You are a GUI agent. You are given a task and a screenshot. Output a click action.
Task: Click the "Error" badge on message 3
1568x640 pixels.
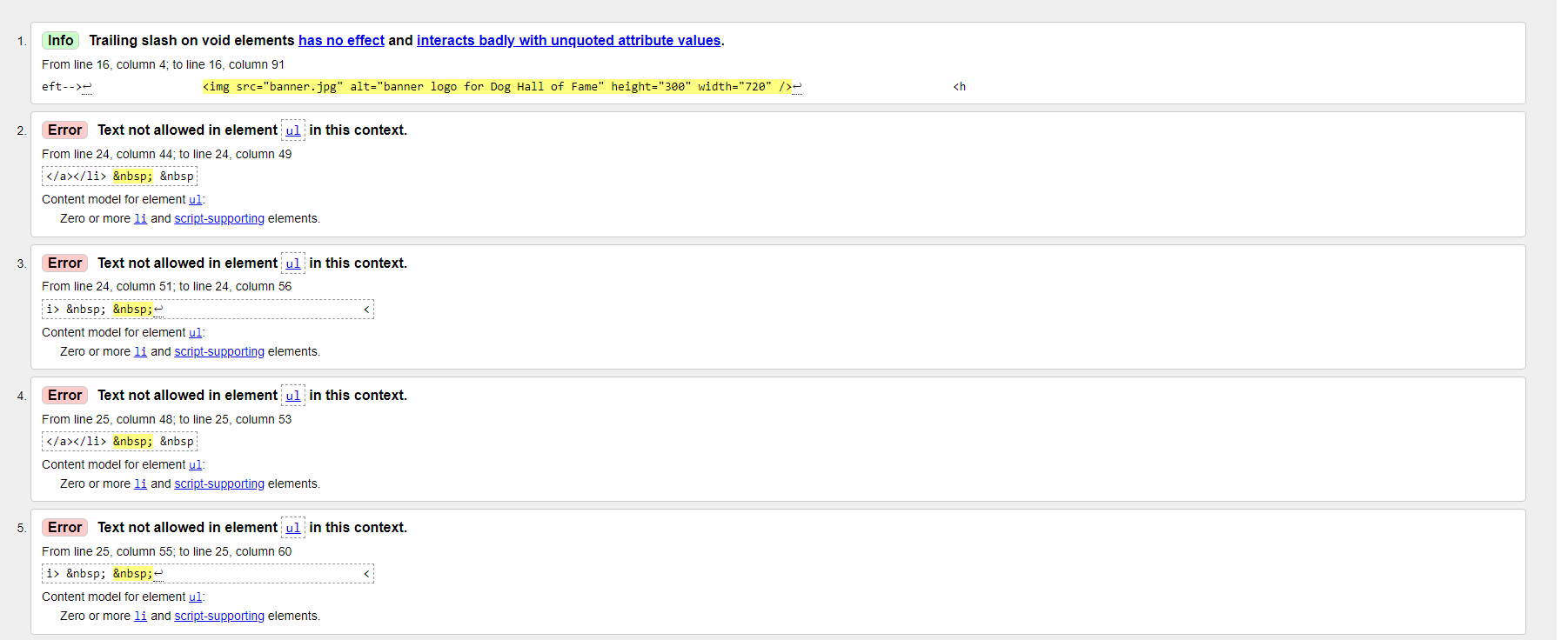click(65, 263)
